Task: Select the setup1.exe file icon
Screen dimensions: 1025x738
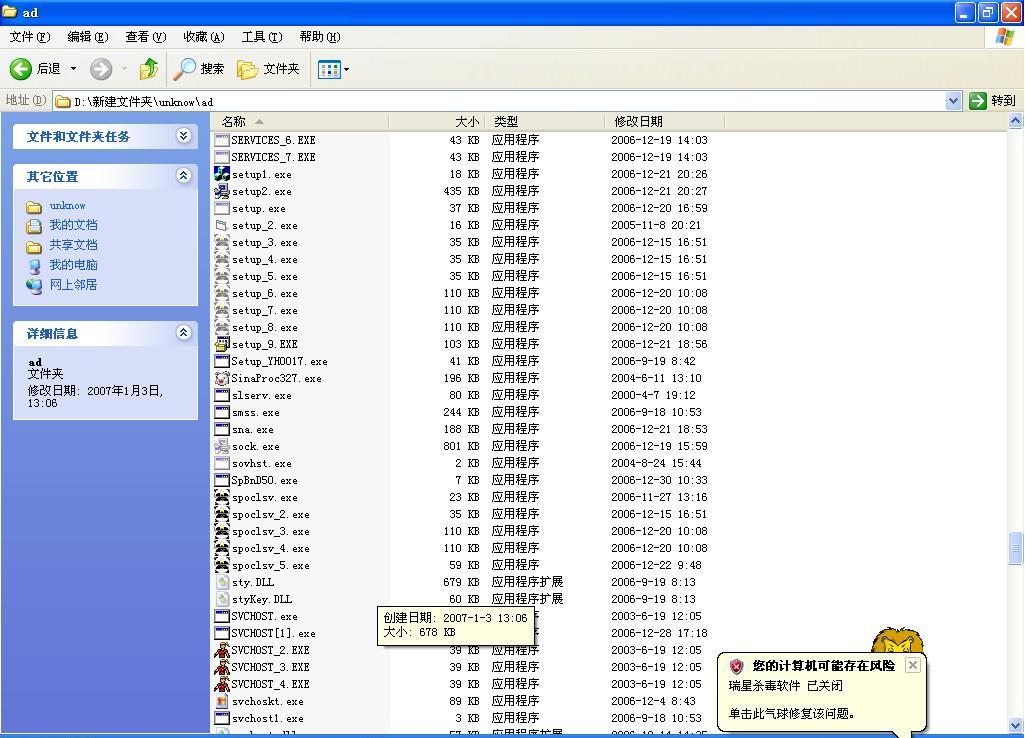Action: (222, 174)
